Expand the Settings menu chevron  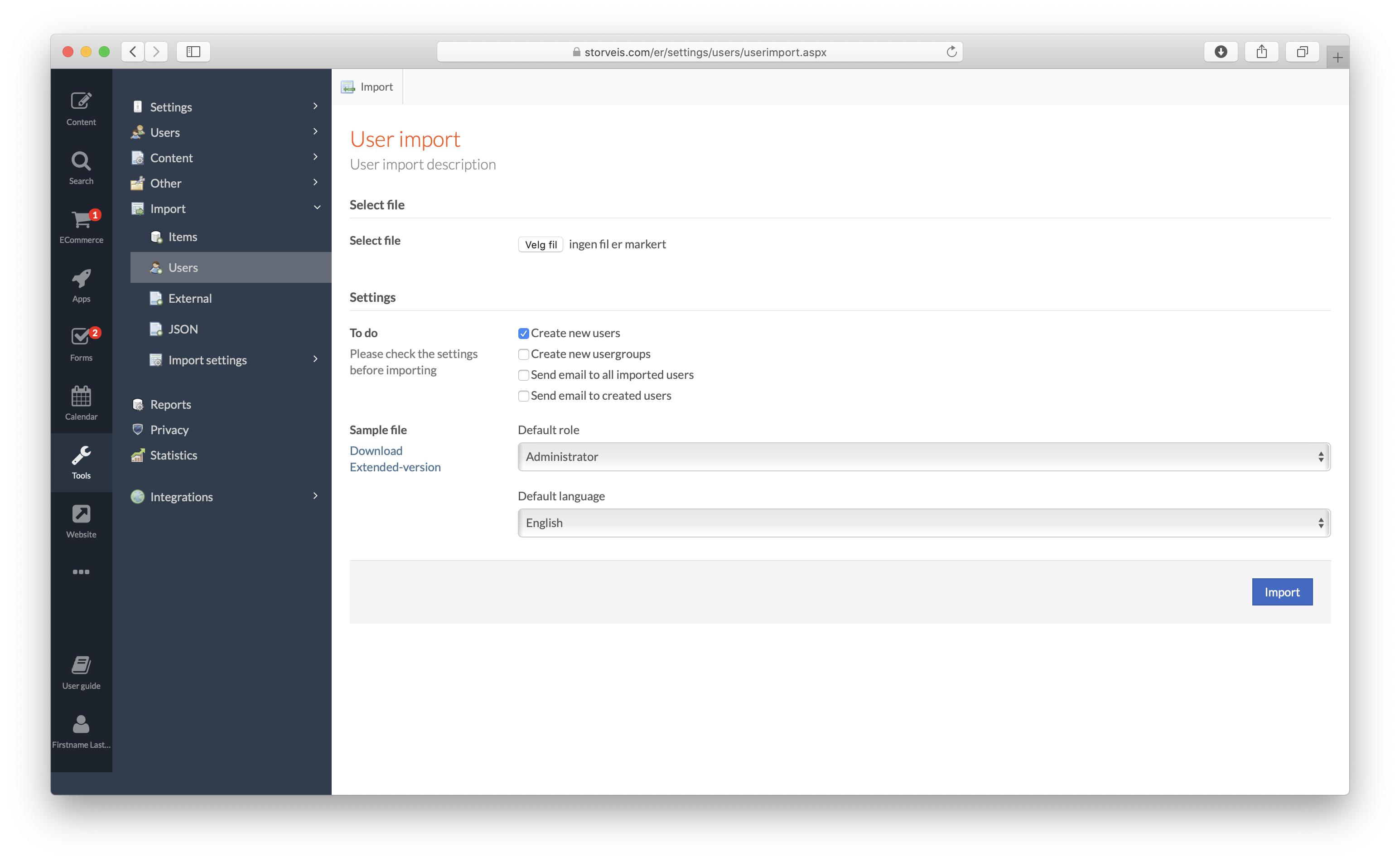coord(315,106)
